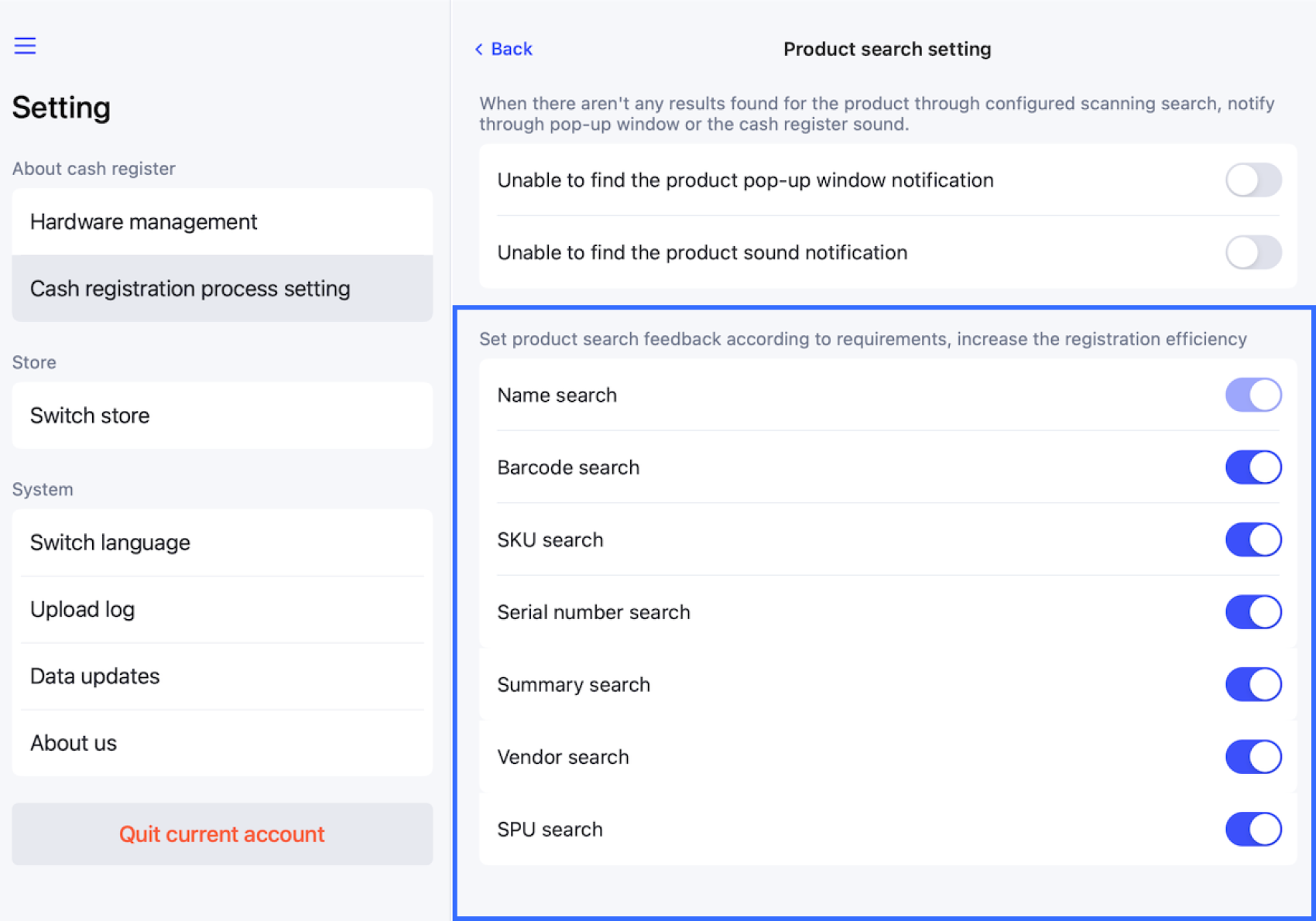The width and height of the screenshot is (1316, 921).
Task: Toggle Serial number search switch
Action: coord(1253,612)
